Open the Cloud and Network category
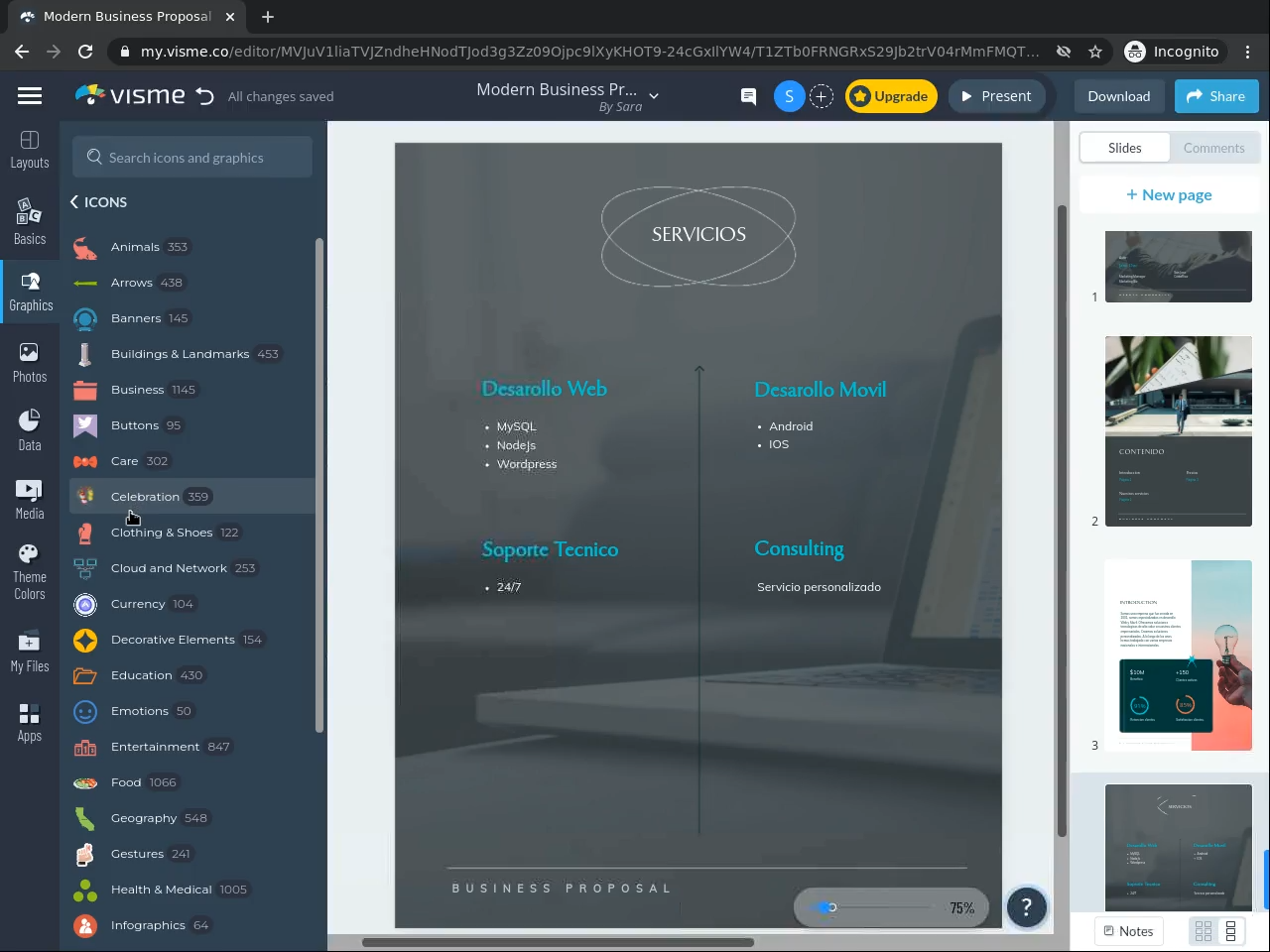1270x952 pixels. point(191,568)
